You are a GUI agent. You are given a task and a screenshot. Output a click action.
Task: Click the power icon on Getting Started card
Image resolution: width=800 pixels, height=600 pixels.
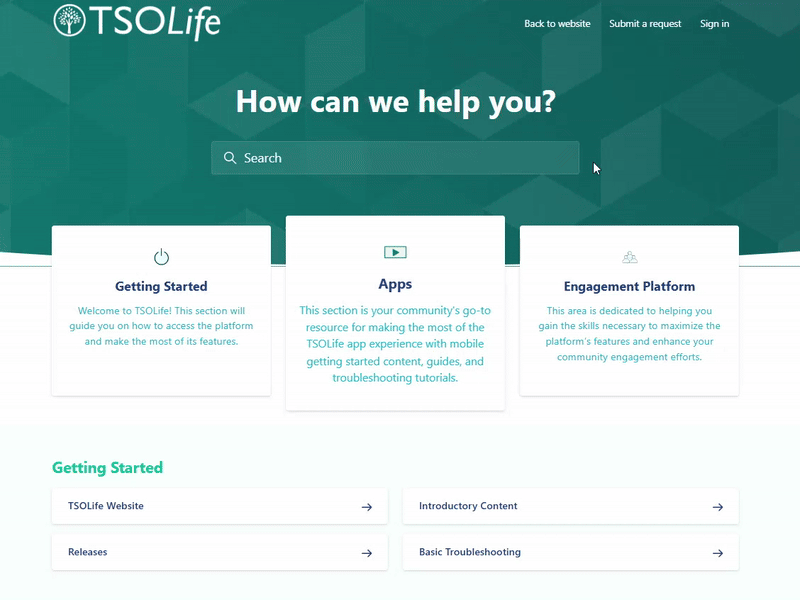point(161,257)
